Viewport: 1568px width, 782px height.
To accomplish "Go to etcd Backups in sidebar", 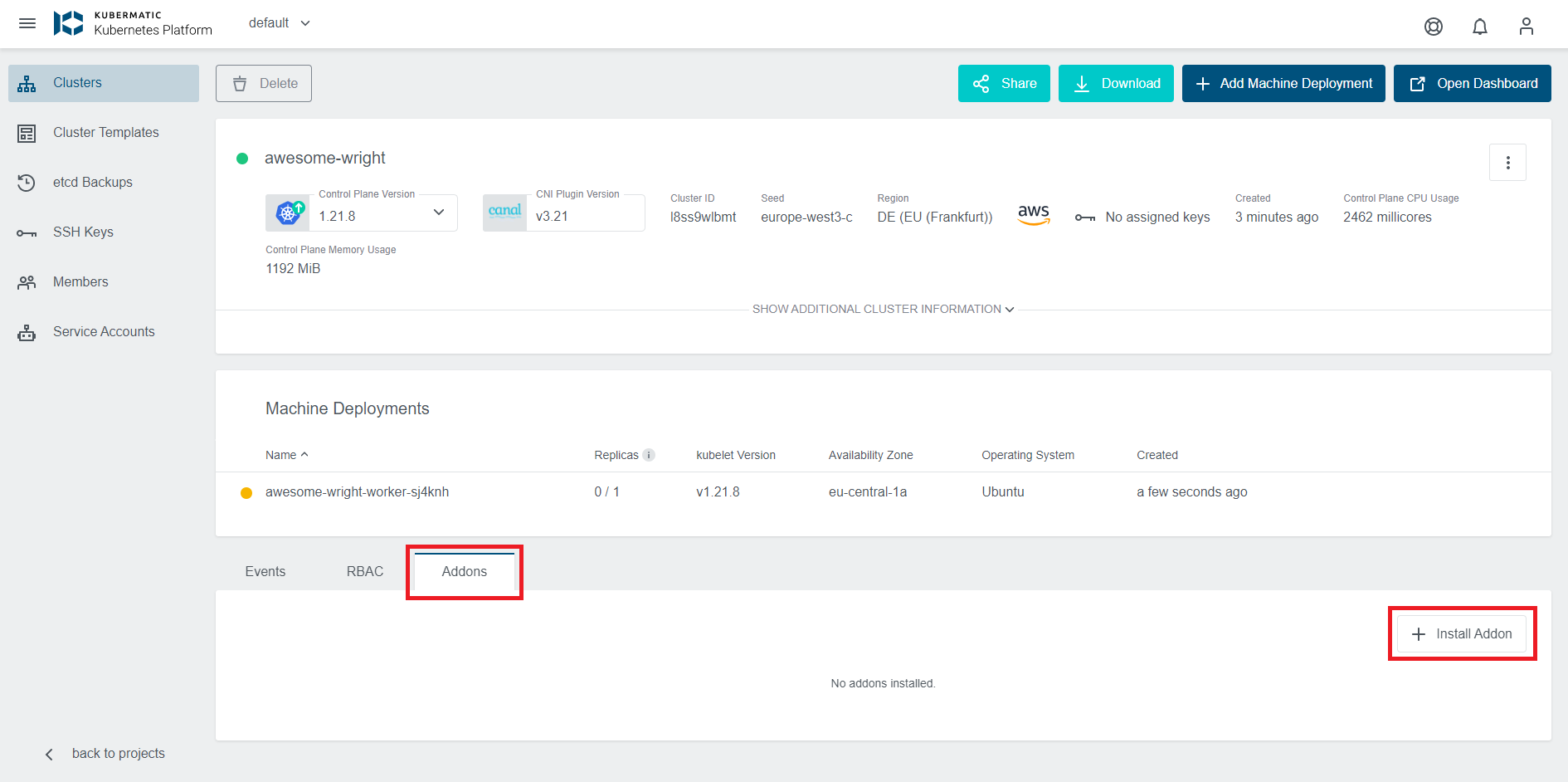I will tap(92, 182).
